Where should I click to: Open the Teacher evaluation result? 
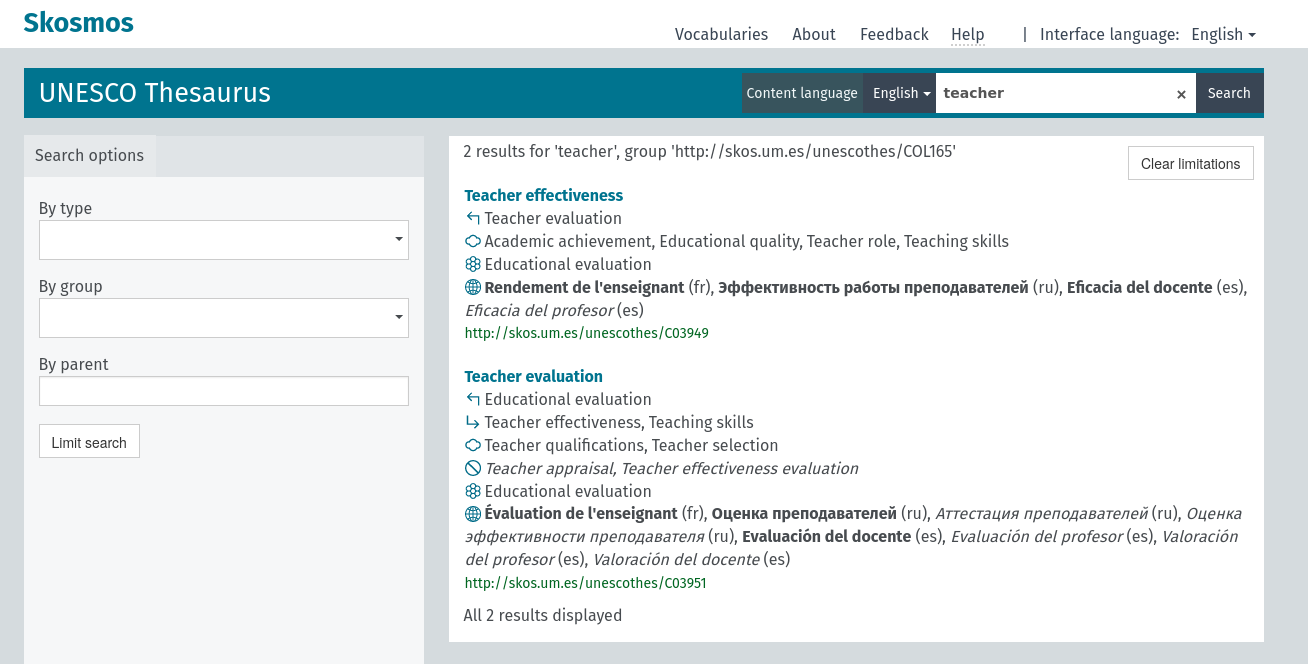point(533,376)
